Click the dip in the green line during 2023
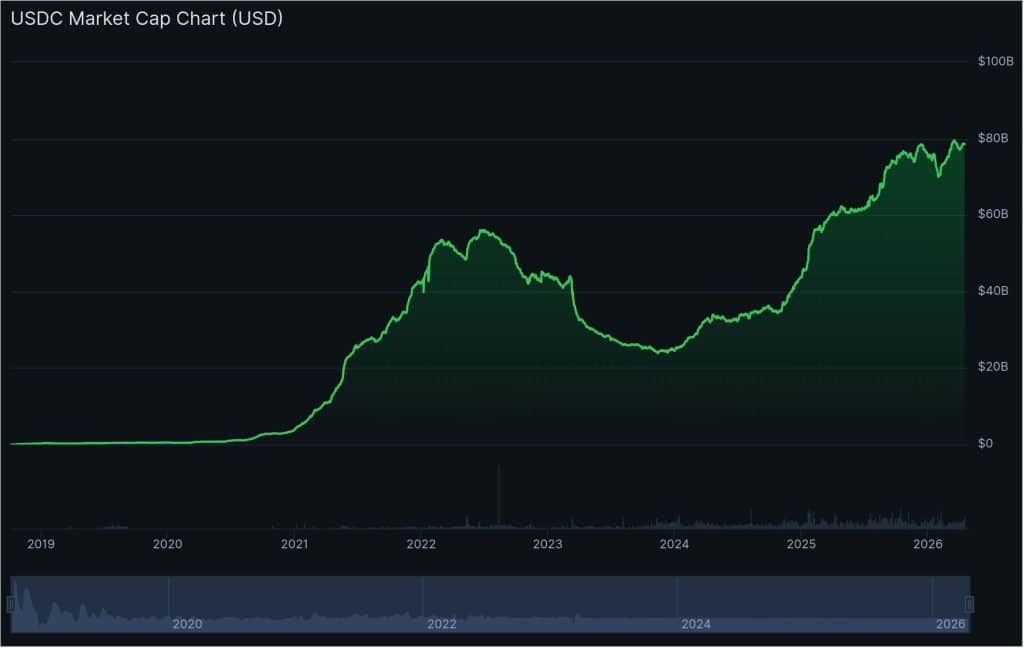 pyautogui.click(x=660, y=352)
